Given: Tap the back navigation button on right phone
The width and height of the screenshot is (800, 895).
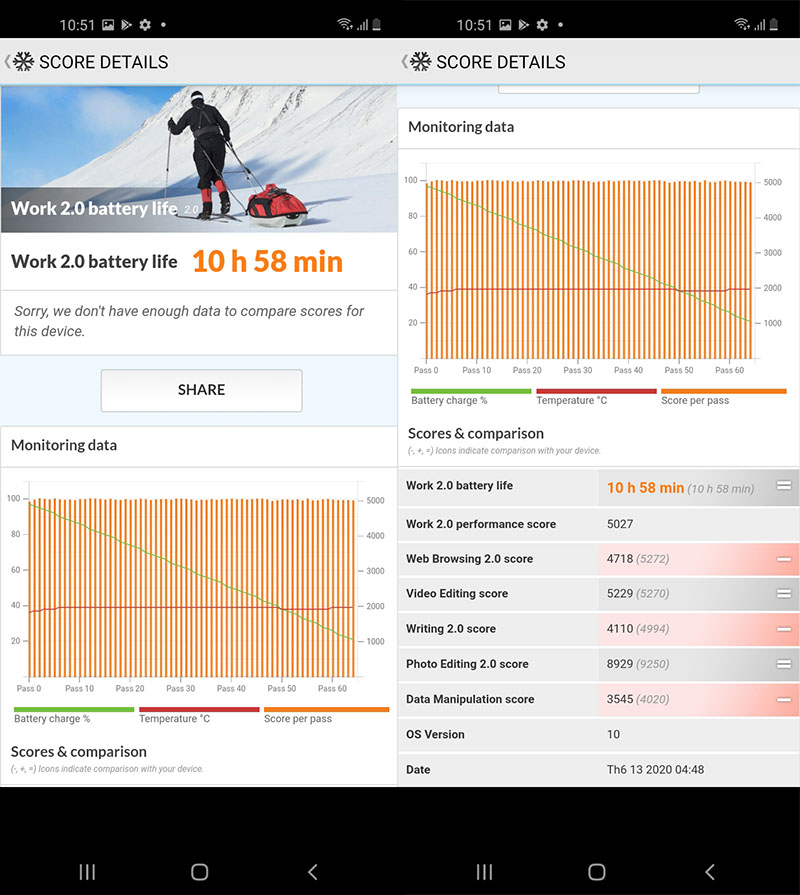Looking at the screenshot, I should [x=709, y=872].
